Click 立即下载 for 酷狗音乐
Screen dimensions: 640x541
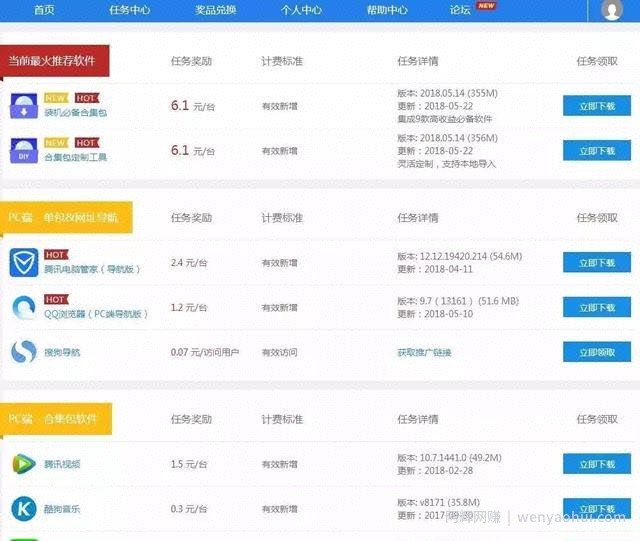[x=597, y=509]
